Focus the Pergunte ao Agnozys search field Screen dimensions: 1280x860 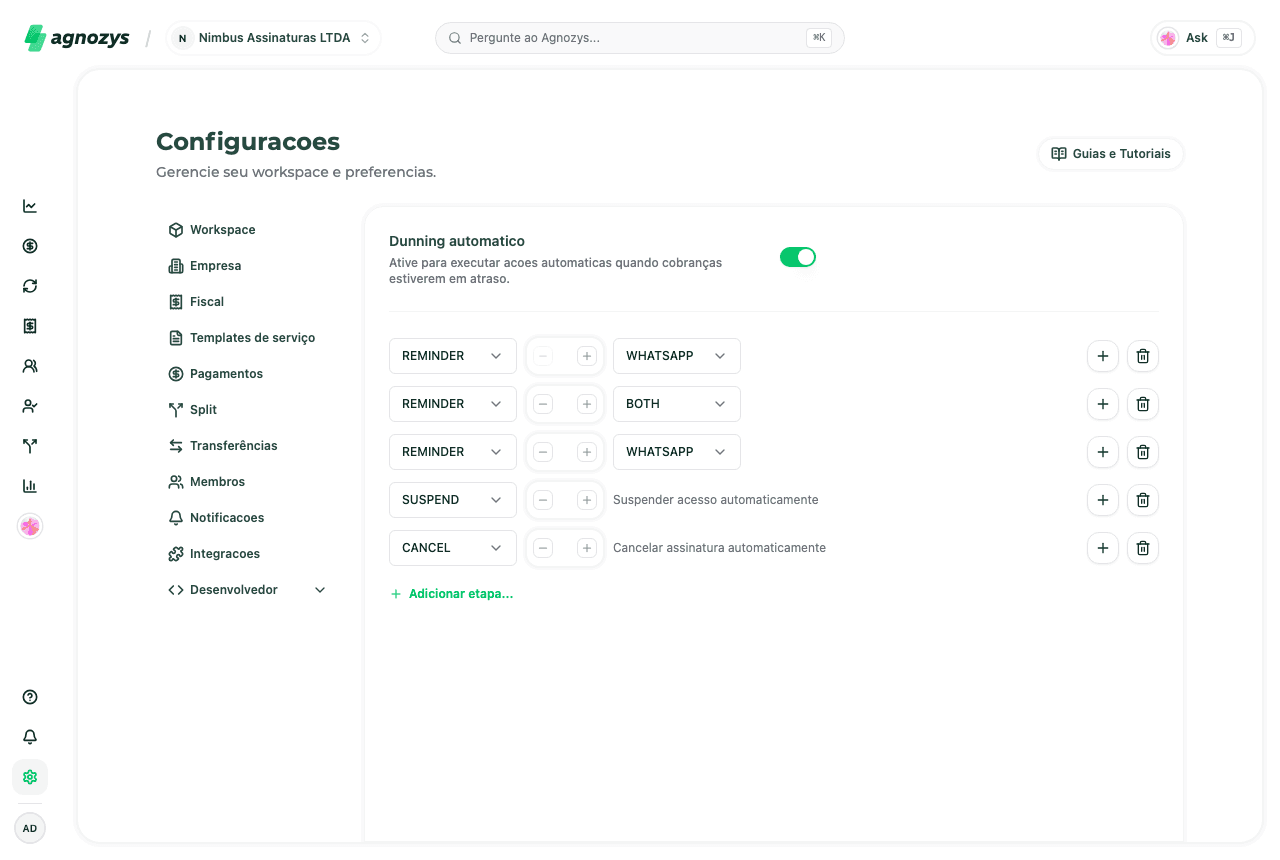(x=640, y=38)
